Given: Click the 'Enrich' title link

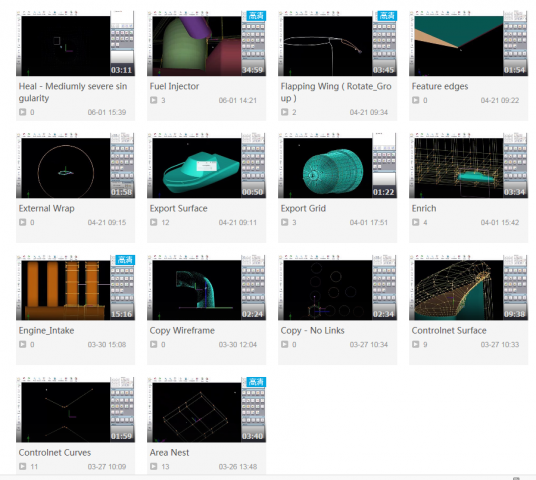Looking at the screenshot, I should click(x=424, y=208).
